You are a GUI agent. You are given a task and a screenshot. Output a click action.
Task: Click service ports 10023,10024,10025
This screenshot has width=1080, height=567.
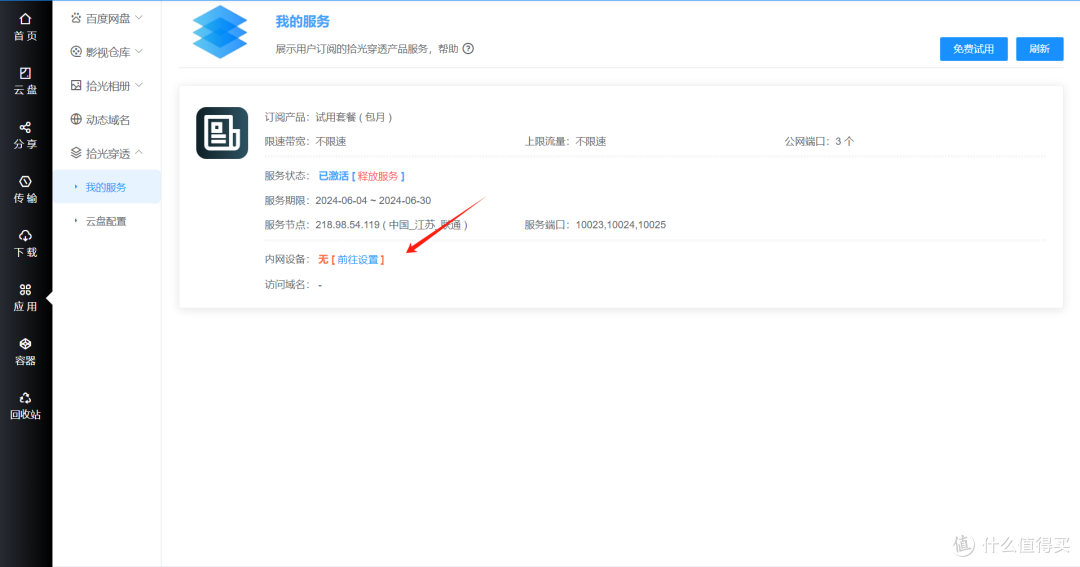click(621, 225)
